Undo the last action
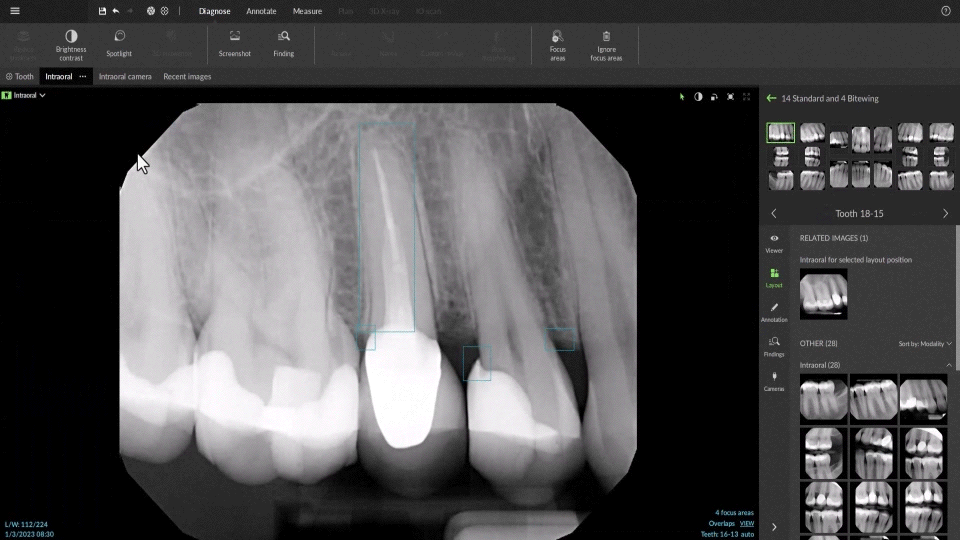This screenshot has height=540, width=960. (x=116, y=11)
